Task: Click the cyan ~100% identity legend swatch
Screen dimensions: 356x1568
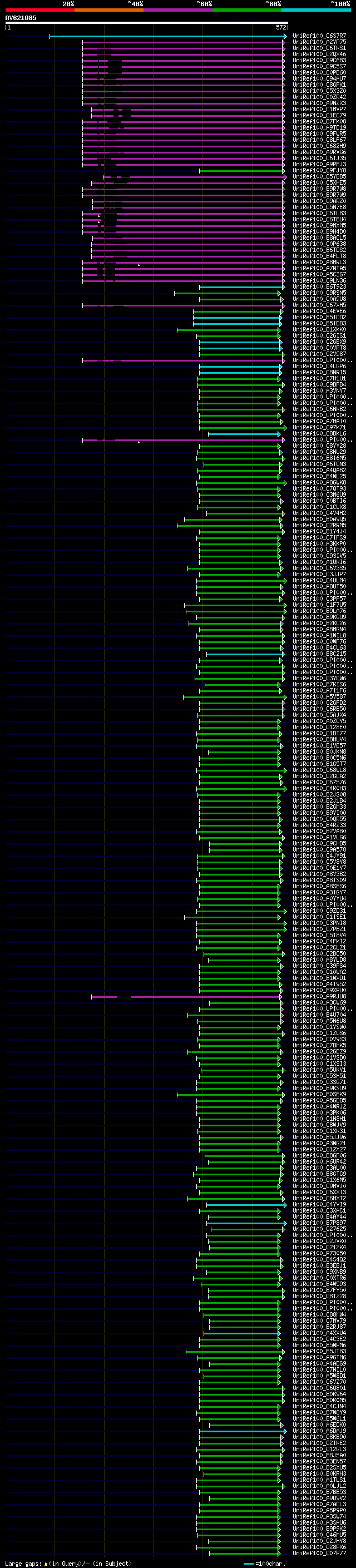Action: coord(316,10)
